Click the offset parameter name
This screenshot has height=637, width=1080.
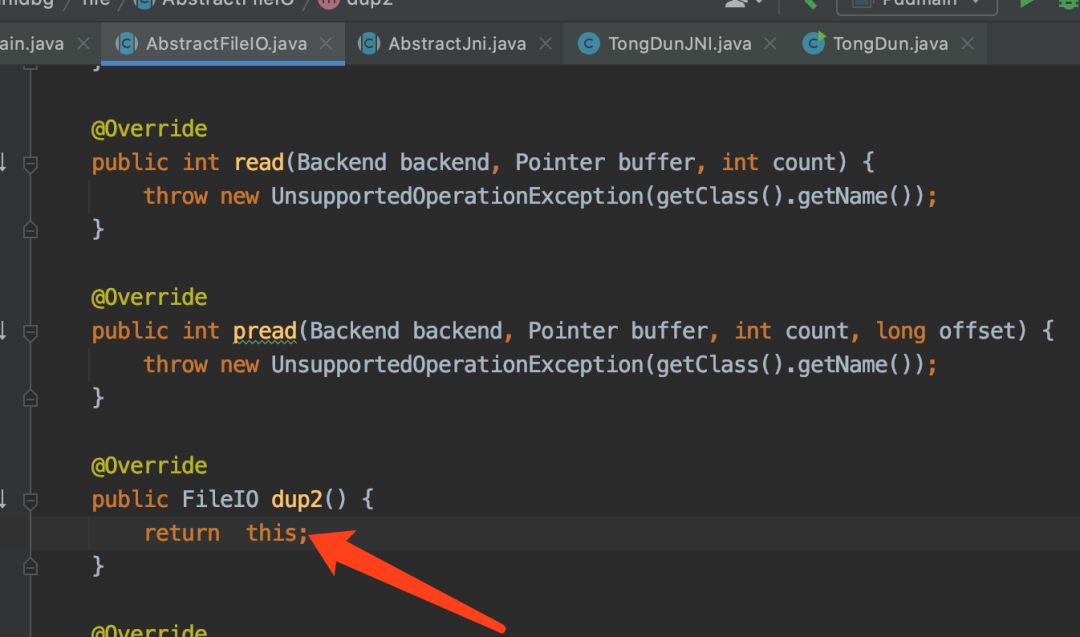coord(977,331)
